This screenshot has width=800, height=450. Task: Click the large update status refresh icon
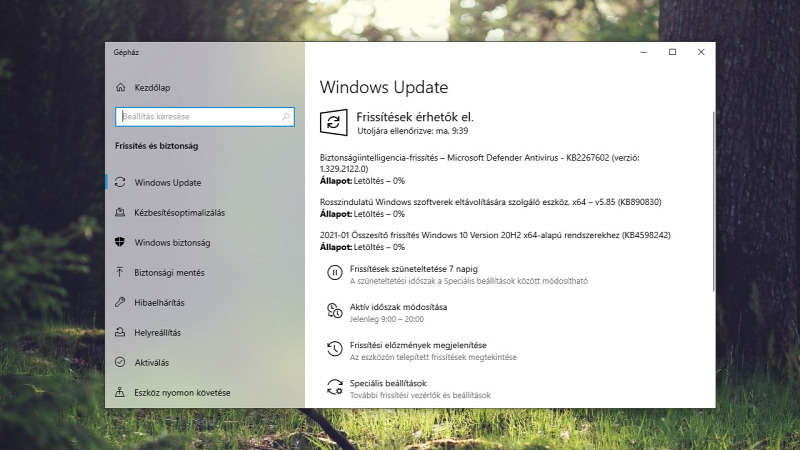(x=334, y=122)
